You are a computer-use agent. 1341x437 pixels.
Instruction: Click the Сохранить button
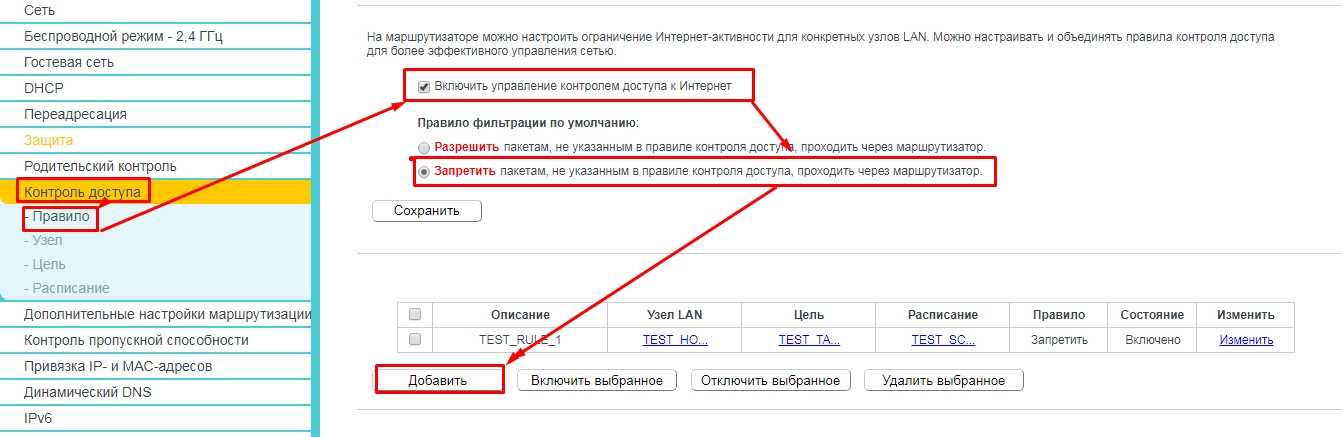(426, 211)
